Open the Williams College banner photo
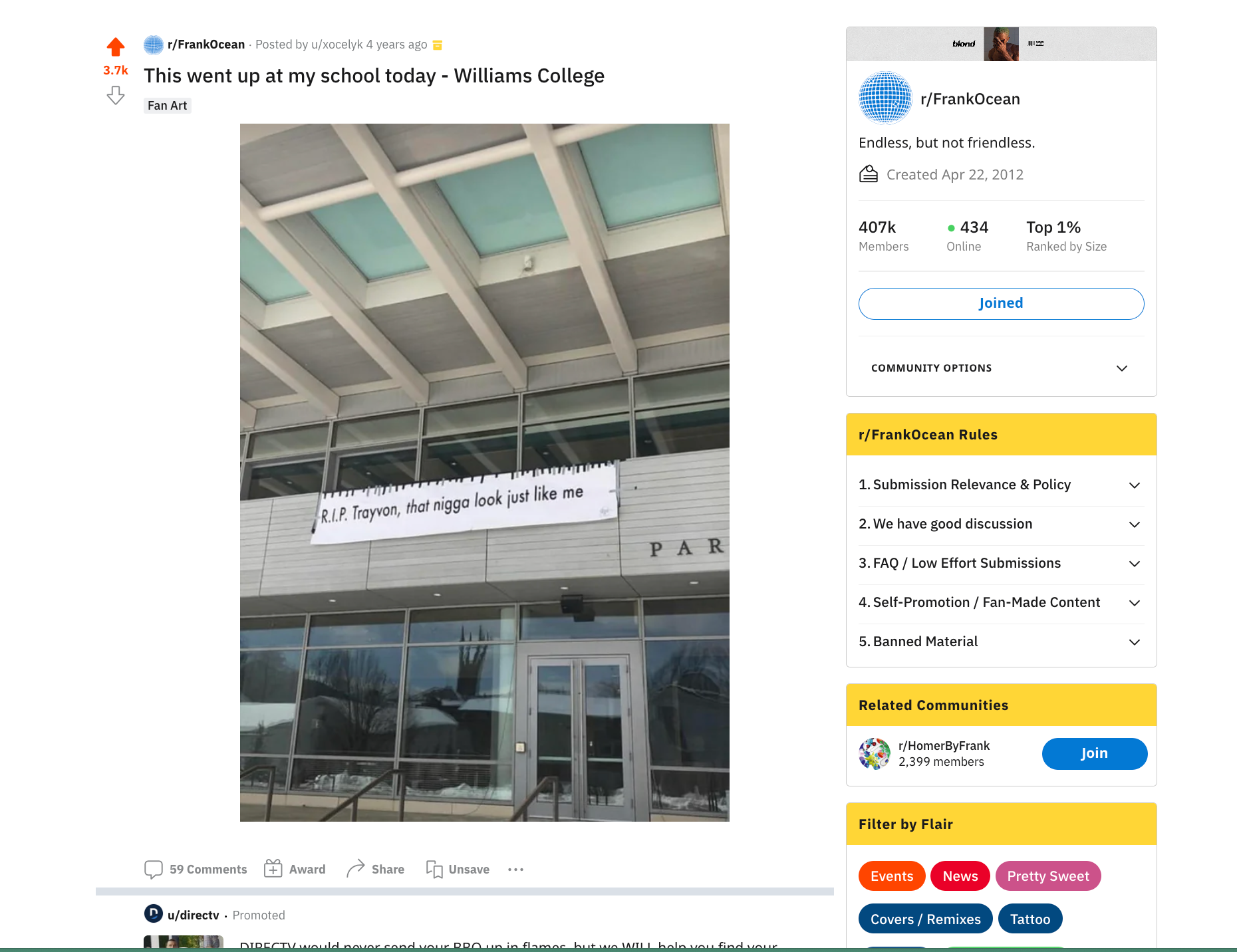 484,473
